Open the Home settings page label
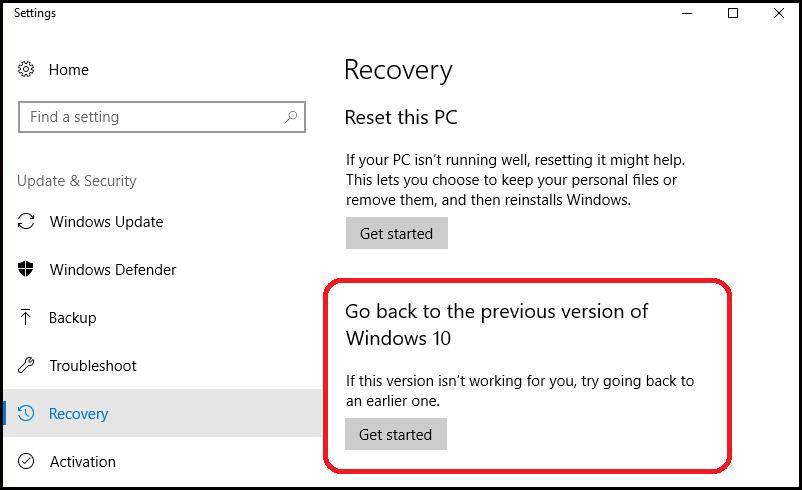Viewport: 802px width, 490px height. (69, 70)
